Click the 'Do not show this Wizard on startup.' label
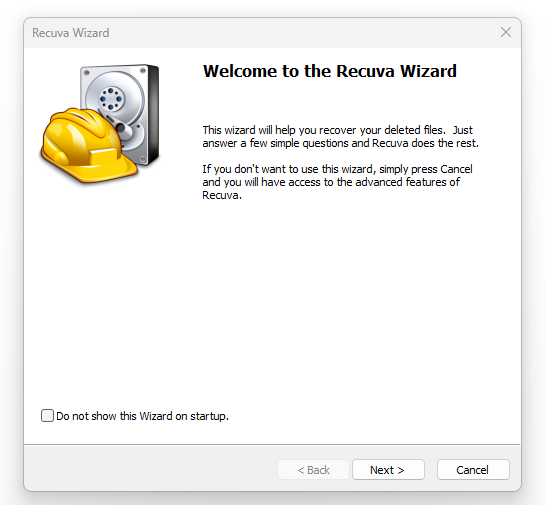 [143, 416]
